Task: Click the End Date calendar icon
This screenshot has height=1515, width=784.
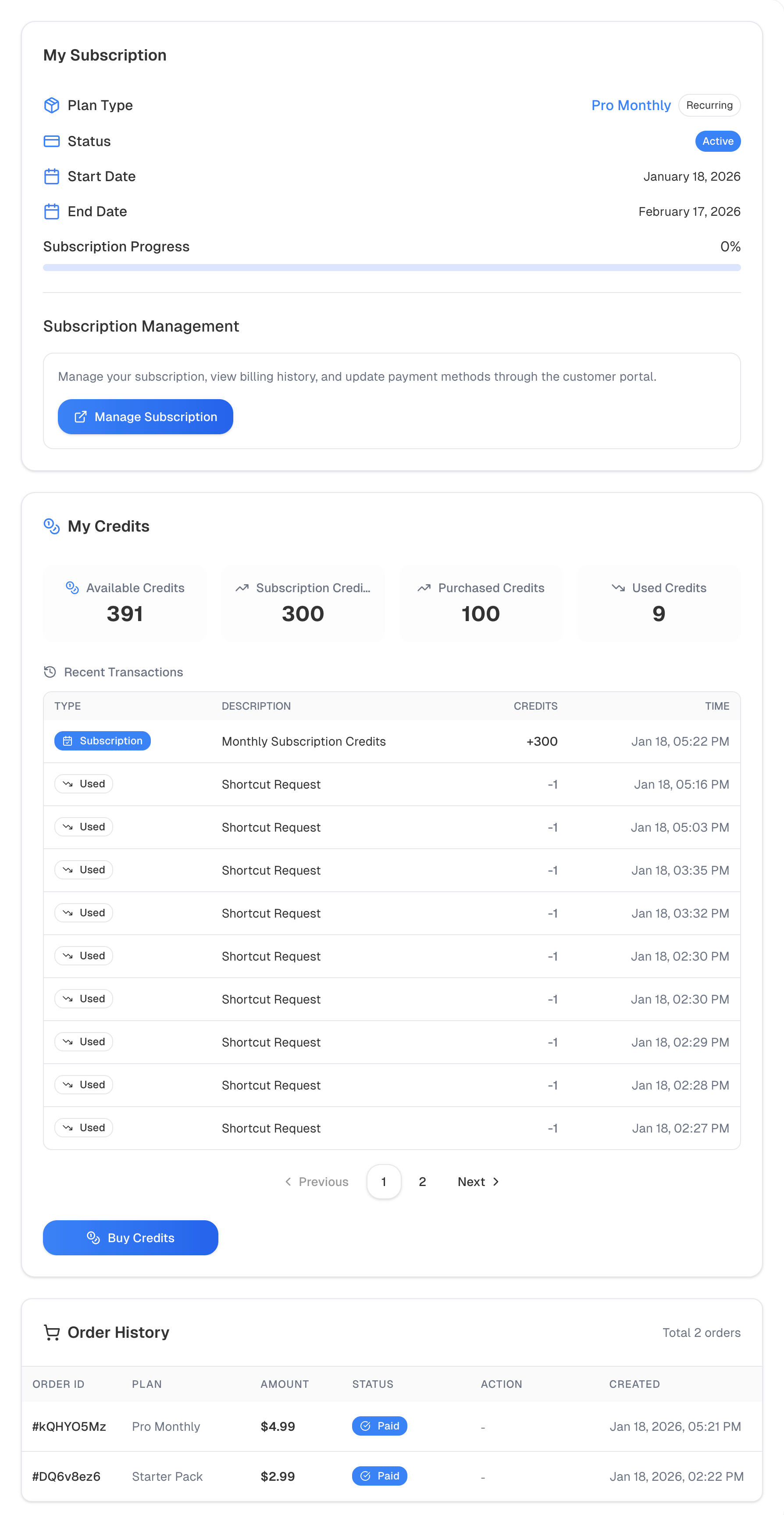Action: pos(52,212)
